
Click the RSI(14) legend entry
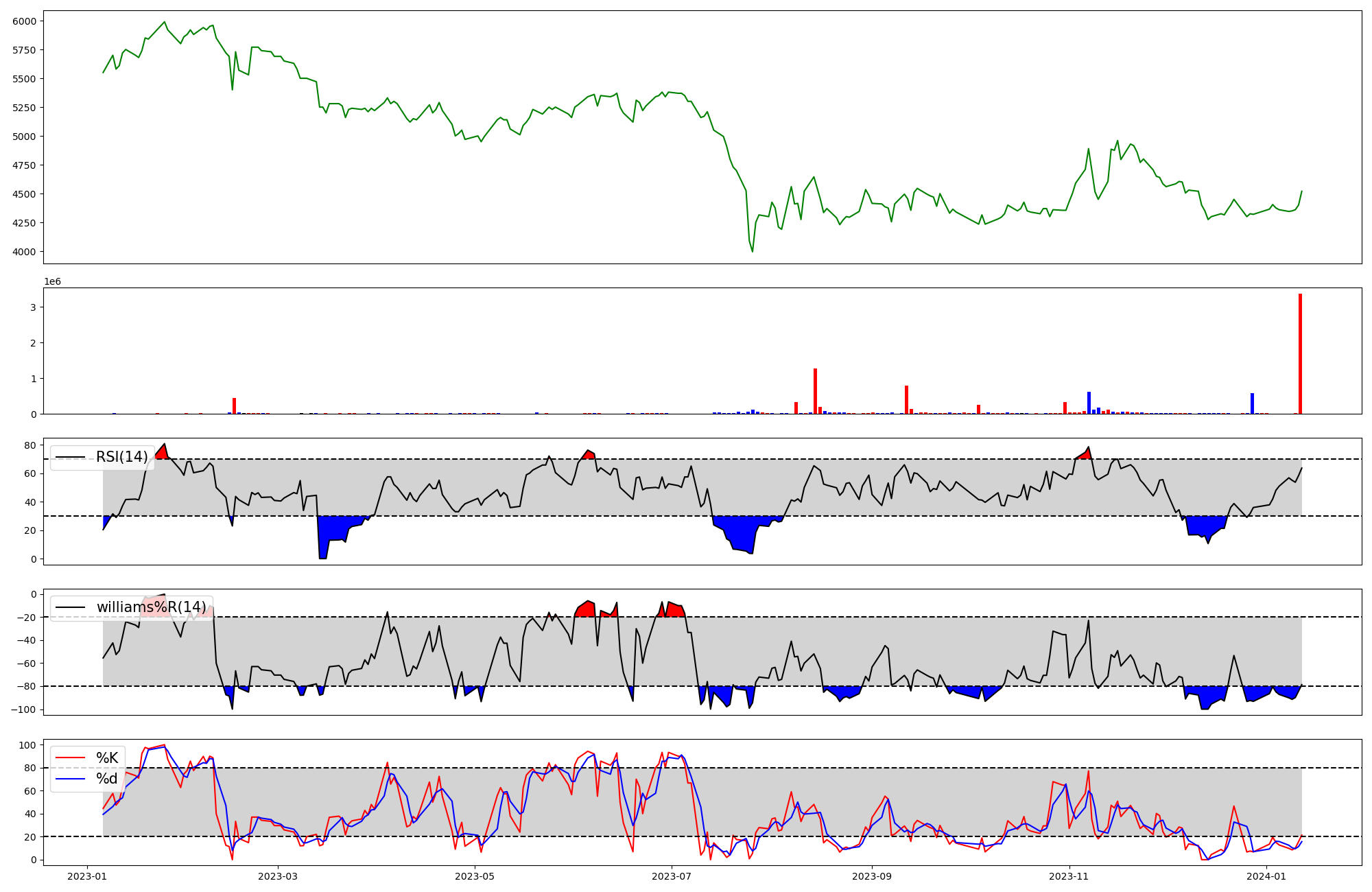pos(121,457)
